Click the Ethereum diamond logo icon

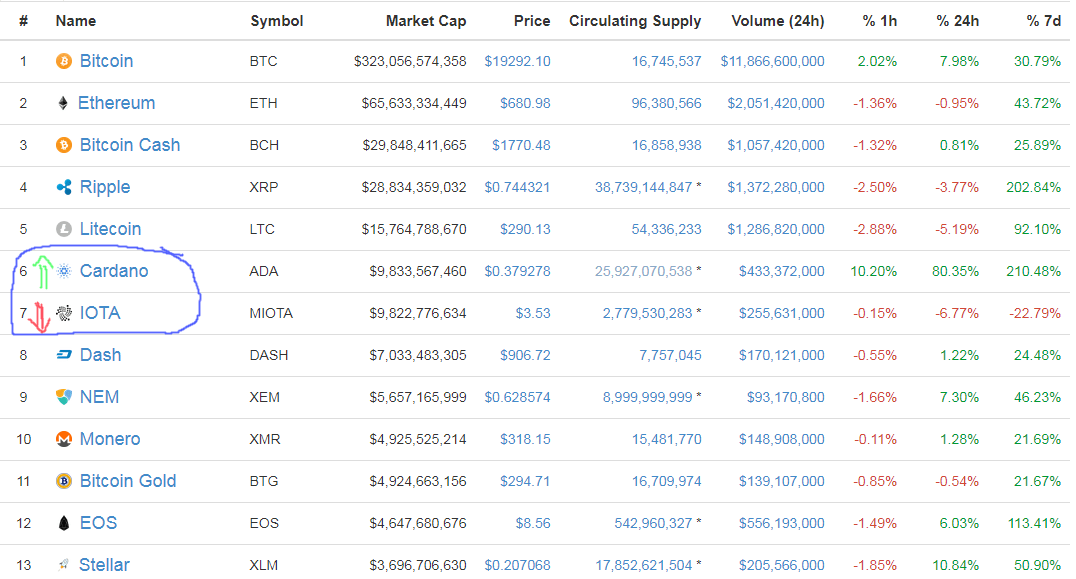pyautogui.click(x=63, y=103)
